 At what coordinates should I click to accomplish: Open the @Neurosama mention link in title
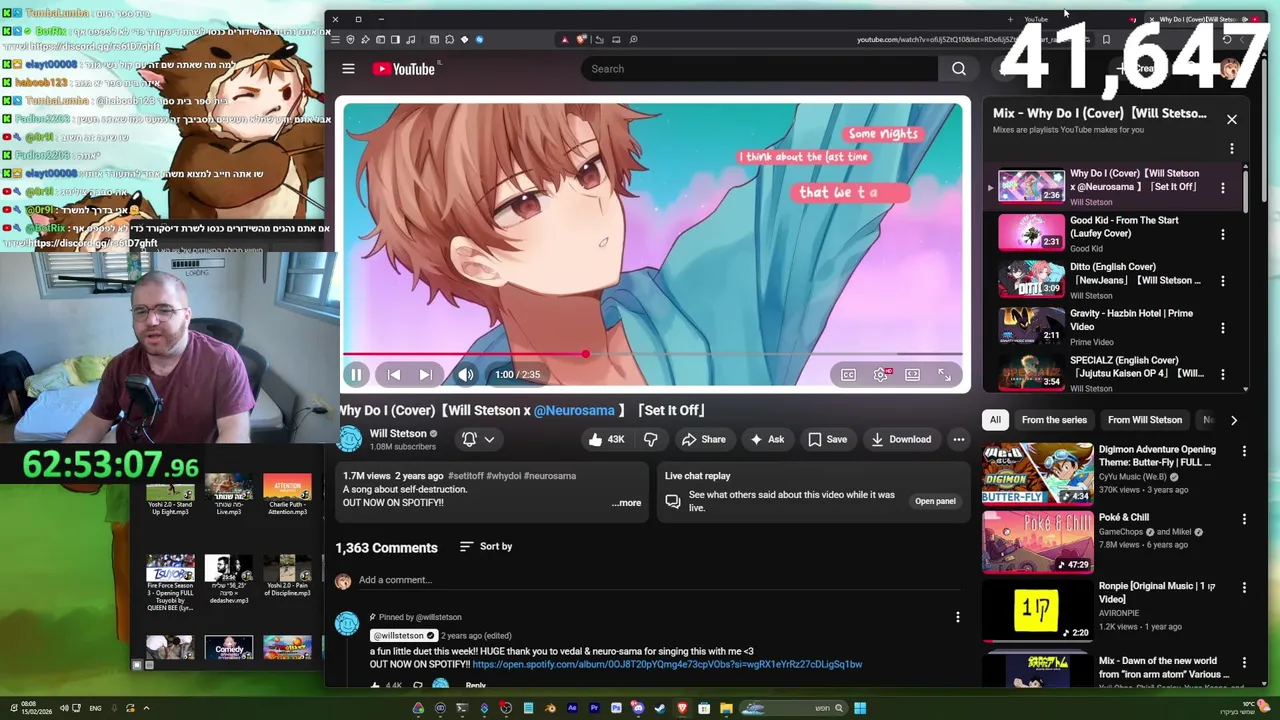574,410
